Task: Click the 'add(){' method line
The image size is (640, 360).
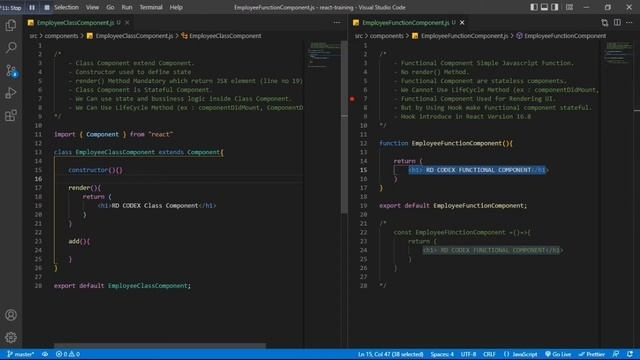Action: click(79, 241)
